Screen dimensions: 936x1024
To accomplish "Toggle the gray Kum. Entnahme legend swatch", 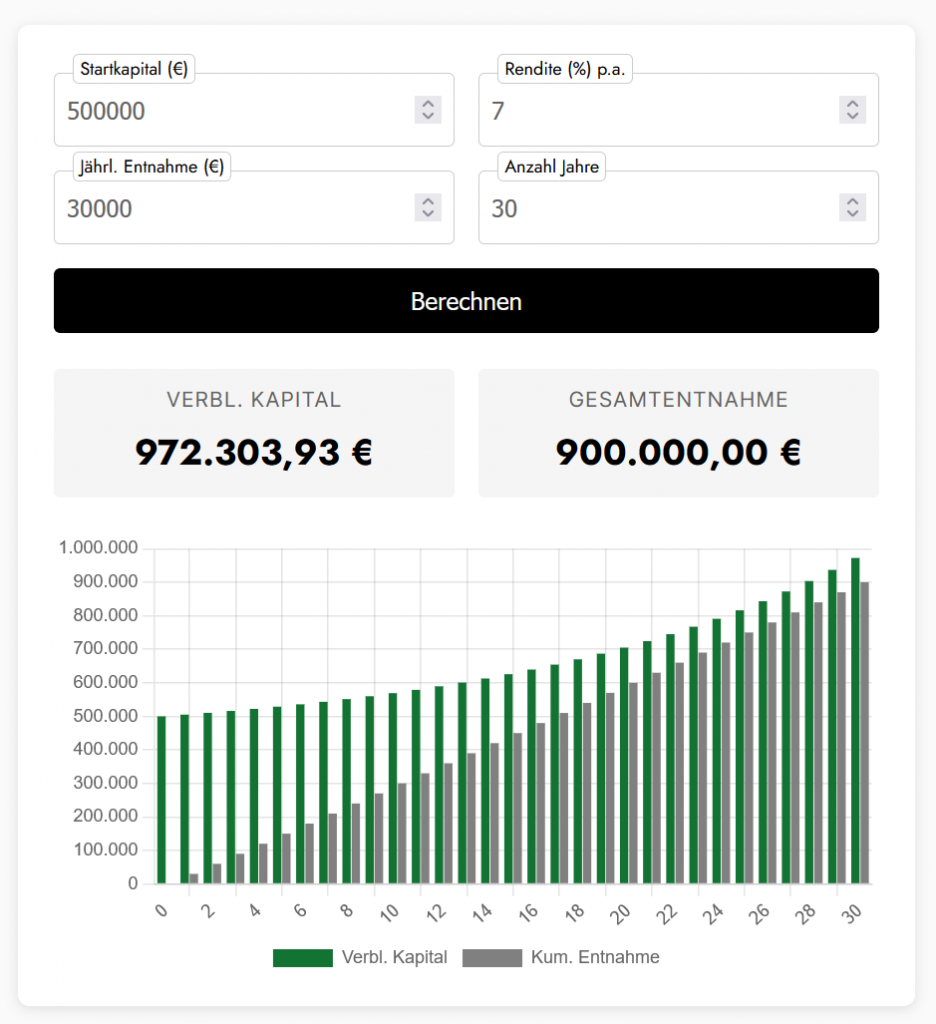I will [492, 958].
